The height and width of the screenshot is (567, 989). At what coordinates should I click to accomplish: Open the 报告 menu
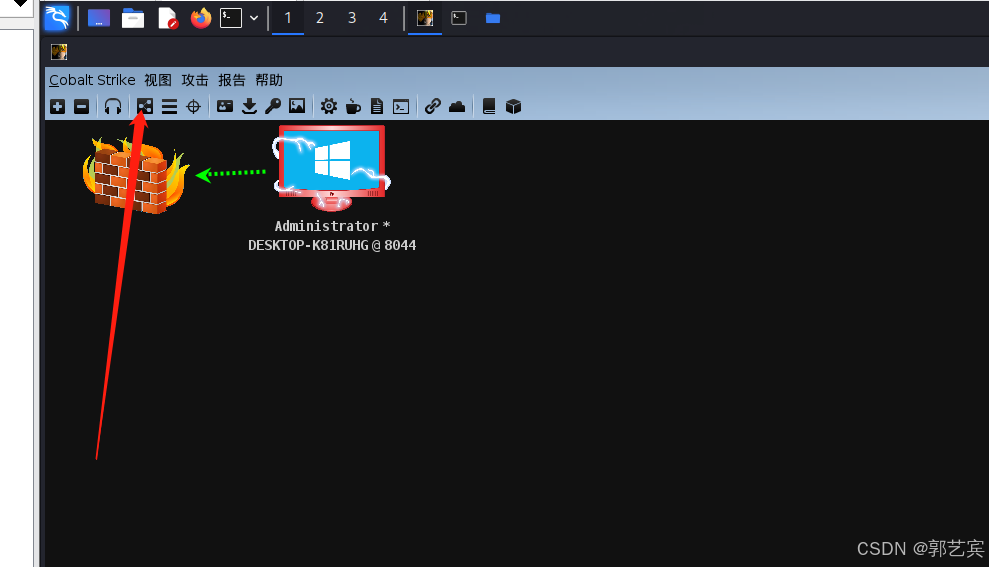click(231, 80)
